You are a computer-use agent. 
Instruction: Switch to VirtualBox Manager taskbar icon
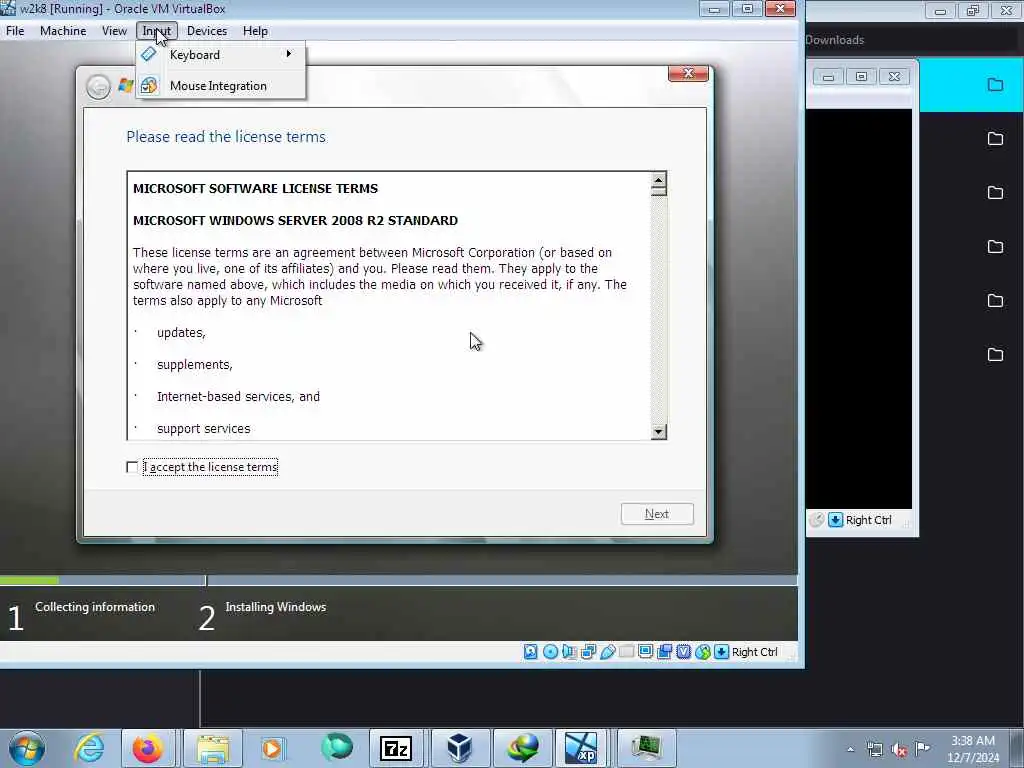459,748
